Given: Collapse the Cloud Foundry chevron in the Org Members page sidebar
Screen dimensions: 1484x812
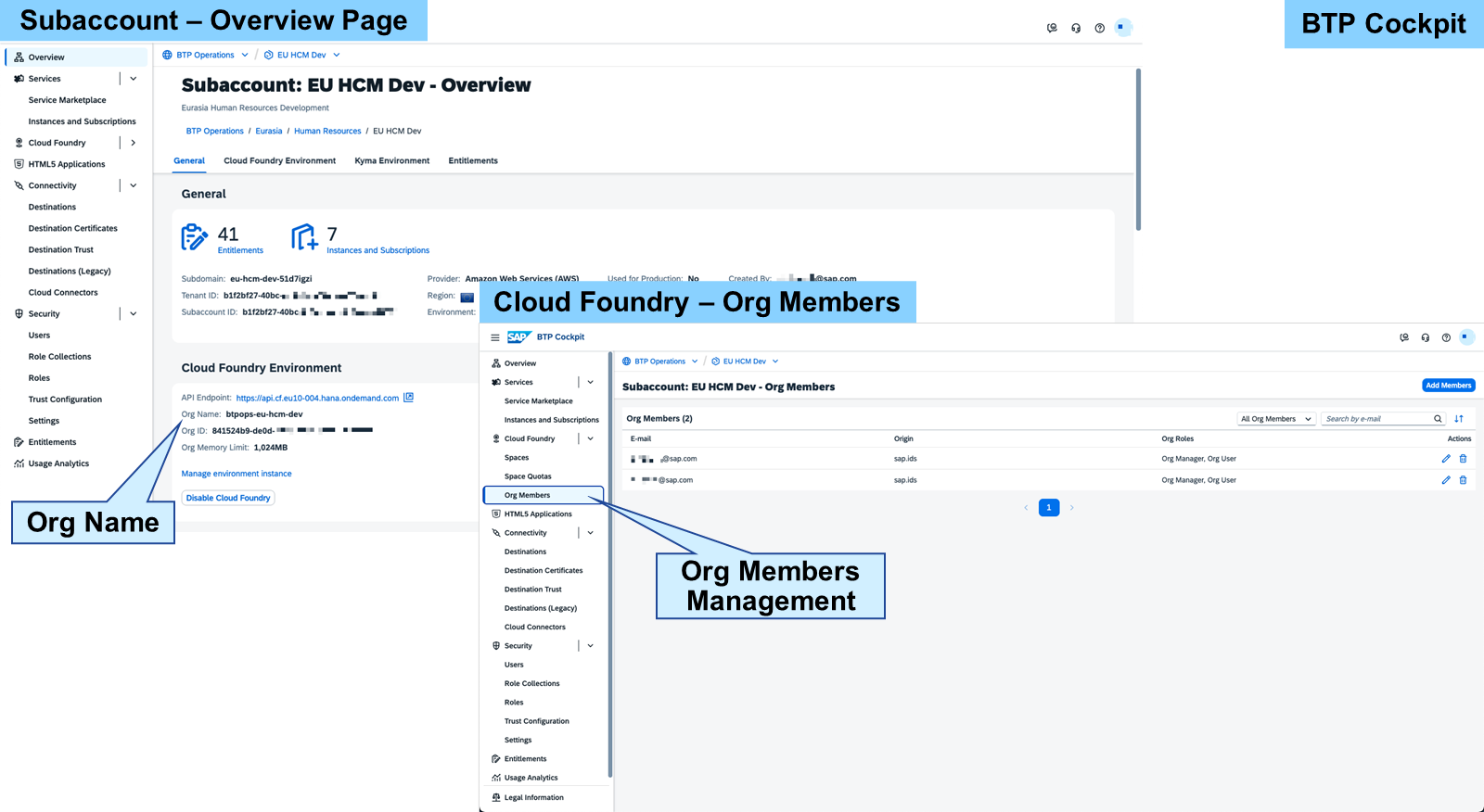Looking at the screenshot, I should point(591,438).
